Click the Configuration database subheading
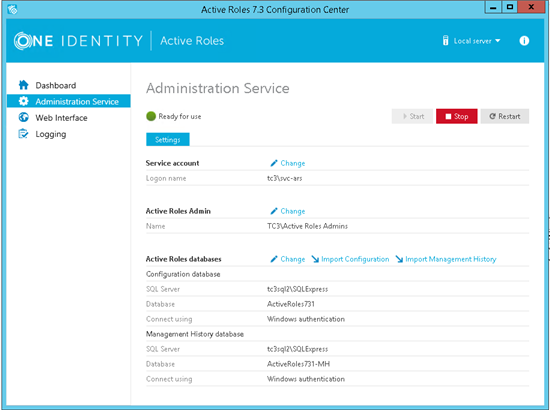The width and height of the screenshot is (550, 410). point(183,274)
